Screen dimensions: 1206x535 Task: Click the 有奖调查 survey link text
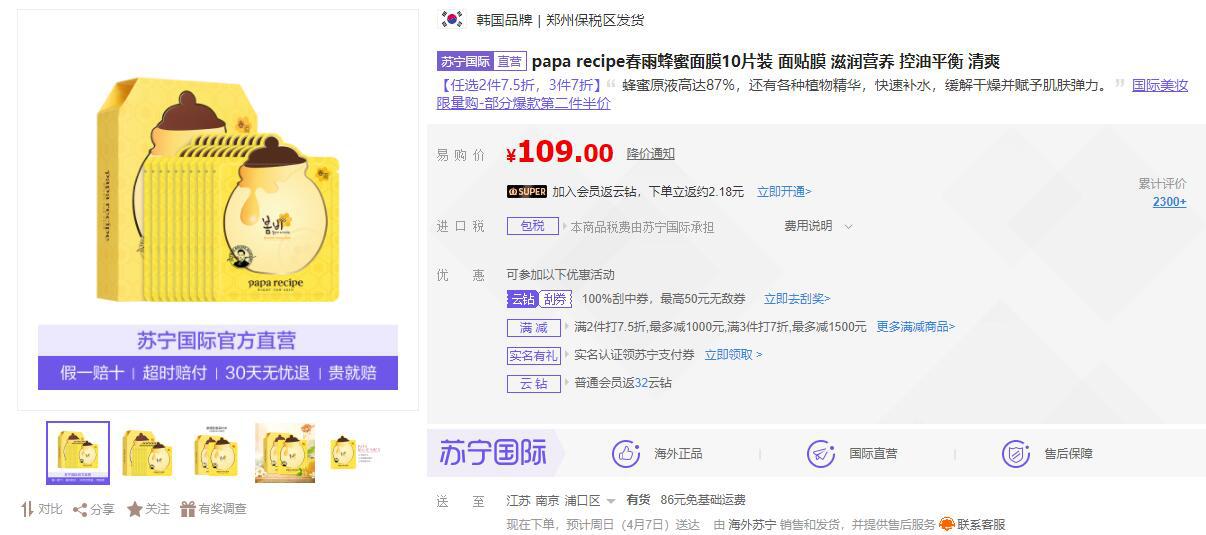click(222, 509)
